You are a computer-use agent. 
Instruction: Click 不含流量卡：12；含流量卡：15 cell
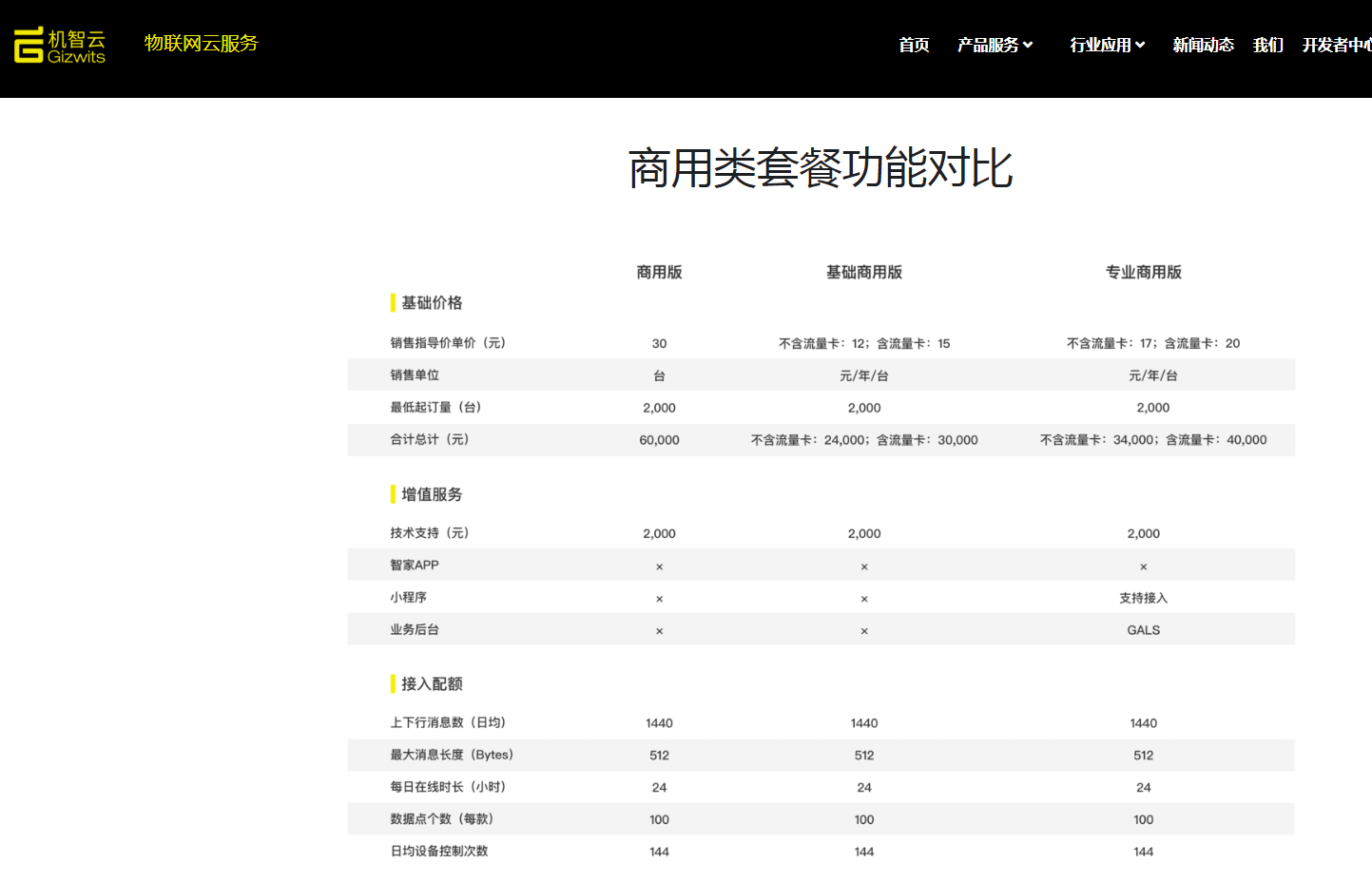(864, 344)
